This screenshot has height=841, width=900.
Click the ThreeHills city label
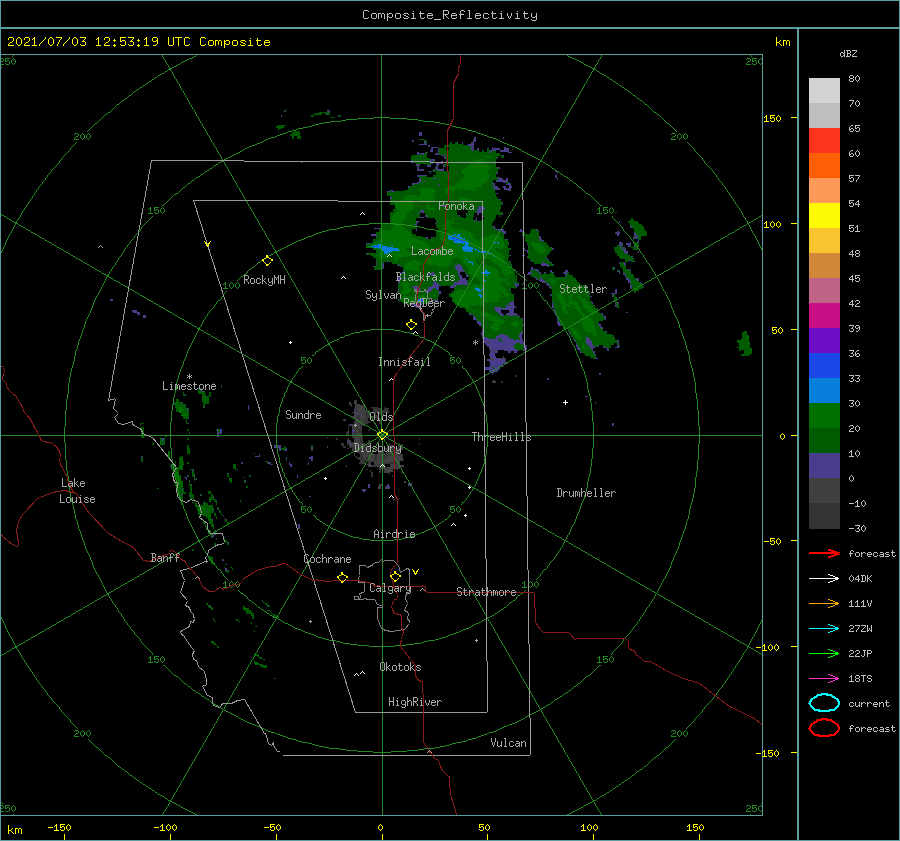(501, 437)
